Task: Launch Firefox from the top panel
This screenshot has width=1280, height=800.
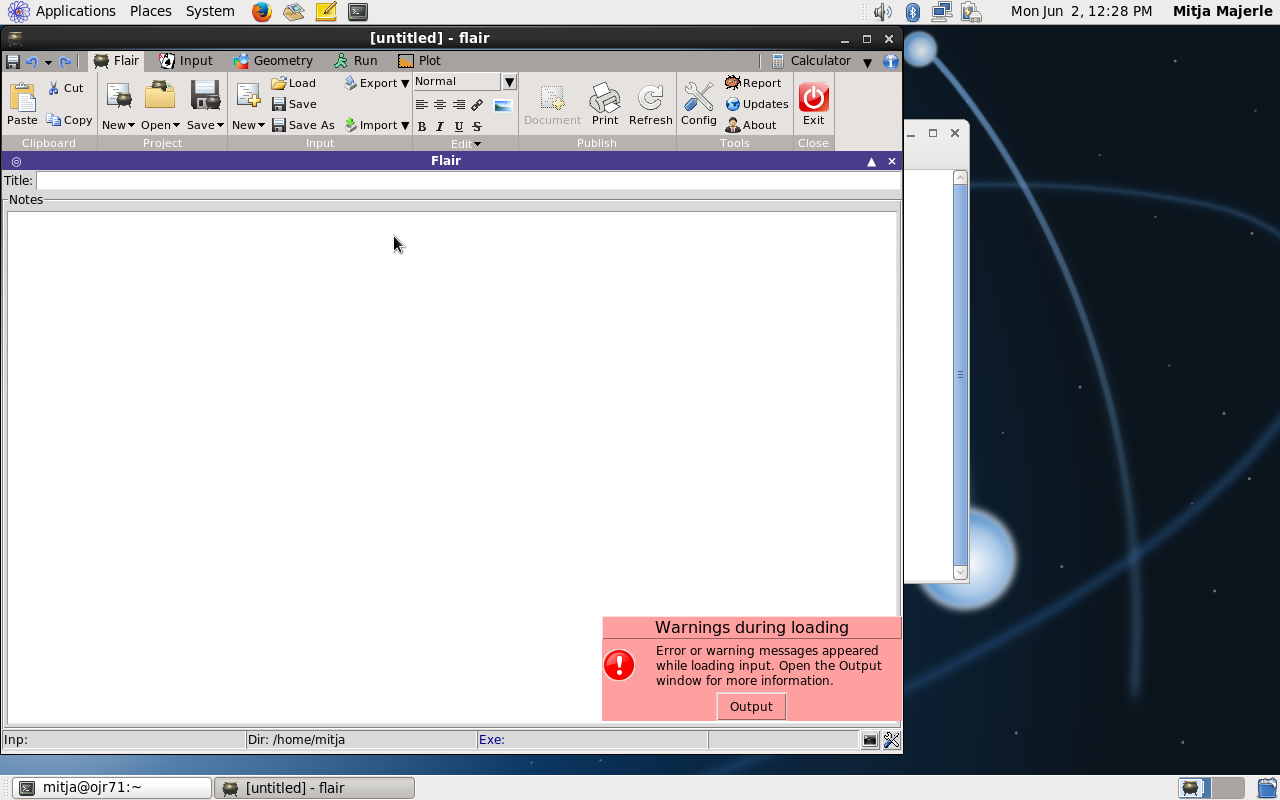Action: [x=261, y=12]
